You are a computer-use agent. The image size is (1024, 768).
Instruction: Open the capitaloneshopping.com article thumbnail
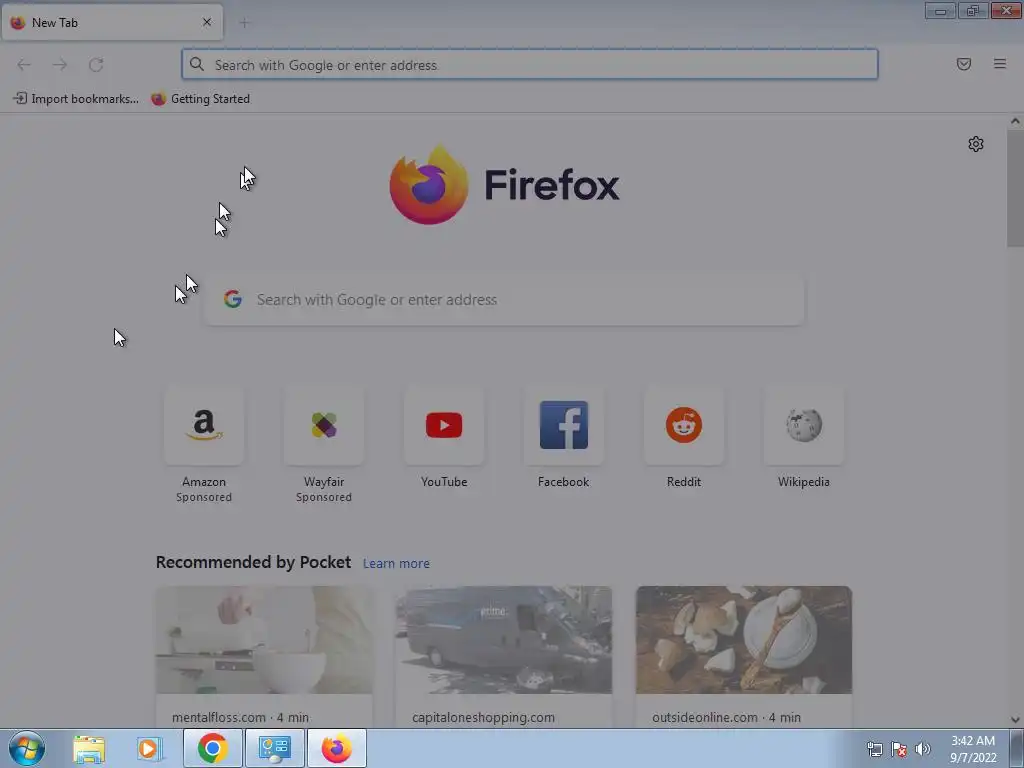point(504,640)
